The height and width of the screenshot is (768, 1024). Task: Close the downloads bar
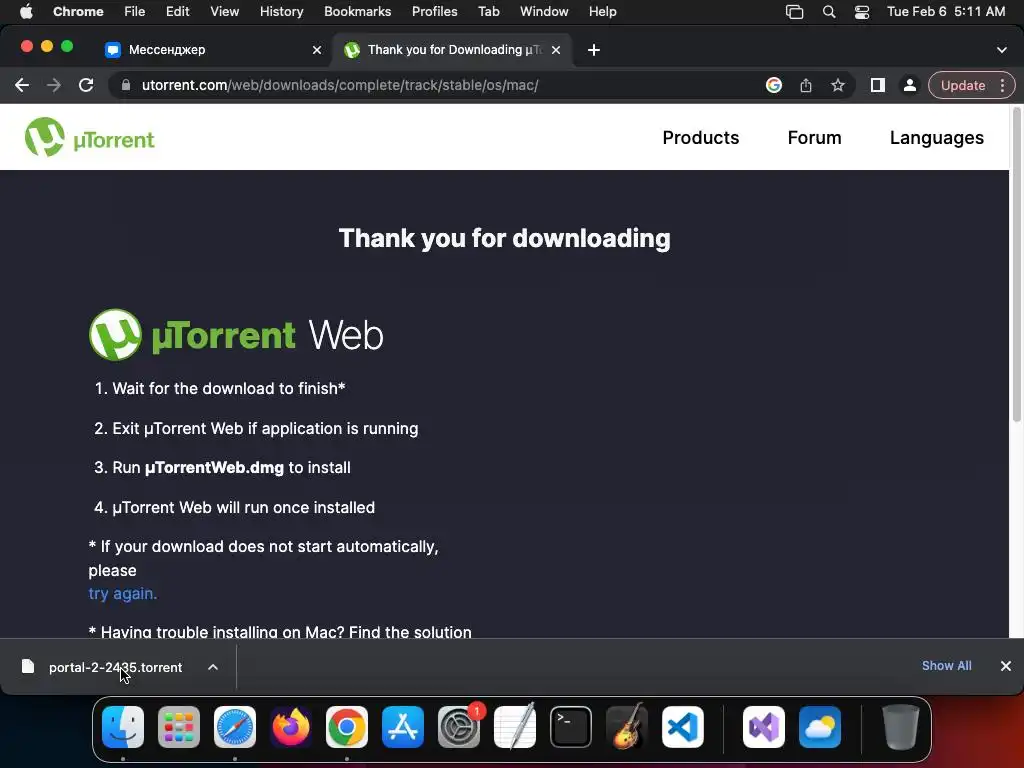1006,665
